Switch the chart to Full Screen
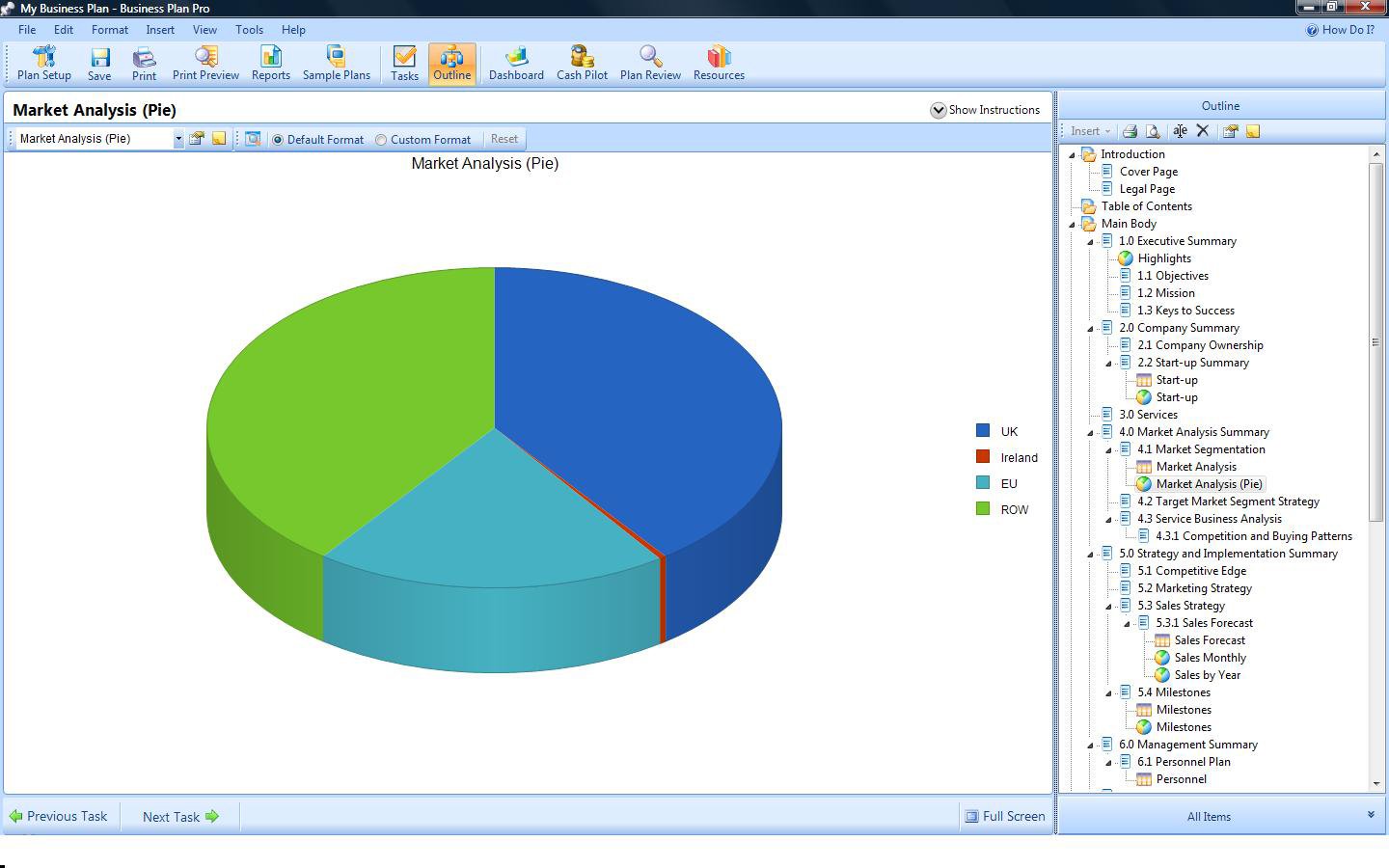1389x868 pixels. click(x=1005, y=816)
